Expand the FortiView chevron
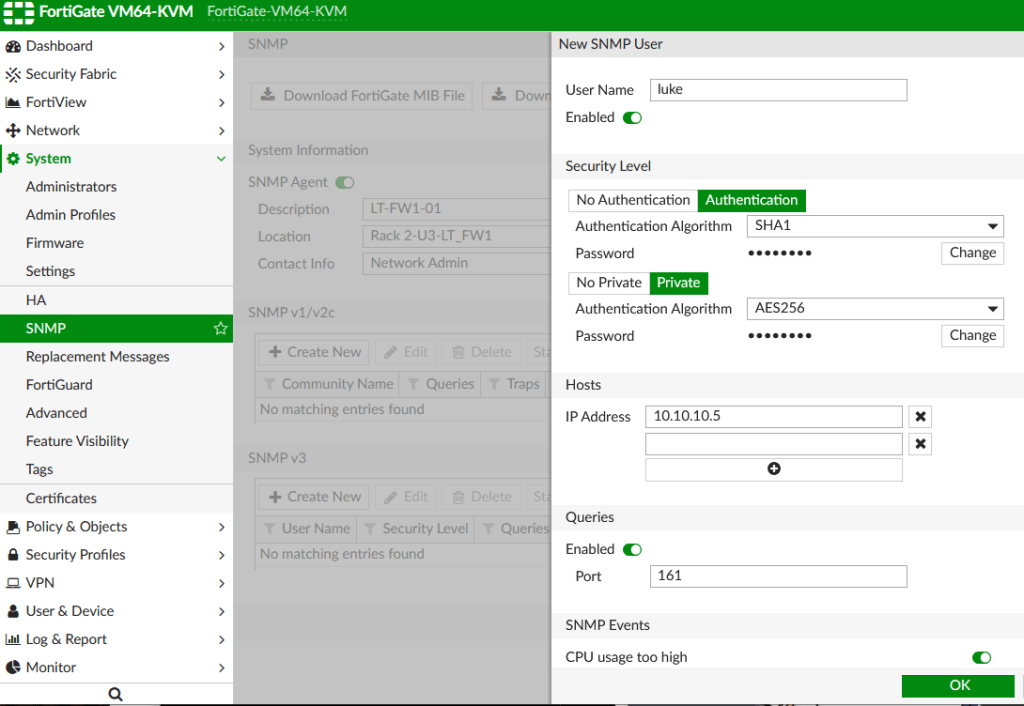1024x706 pixels. coord(221,103)
